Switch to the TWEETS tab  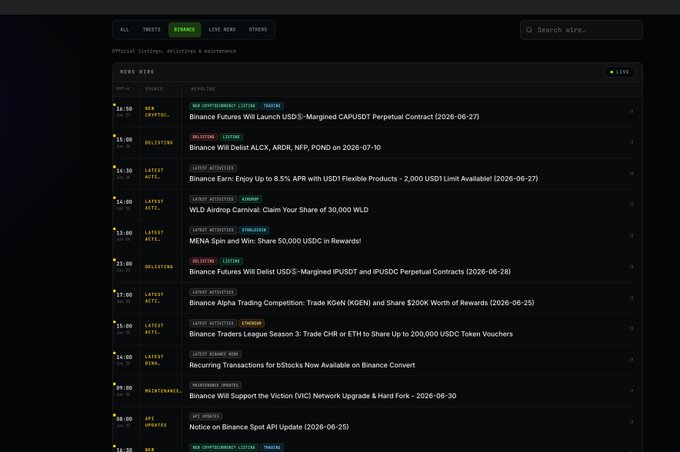click(x=151, y=29)
